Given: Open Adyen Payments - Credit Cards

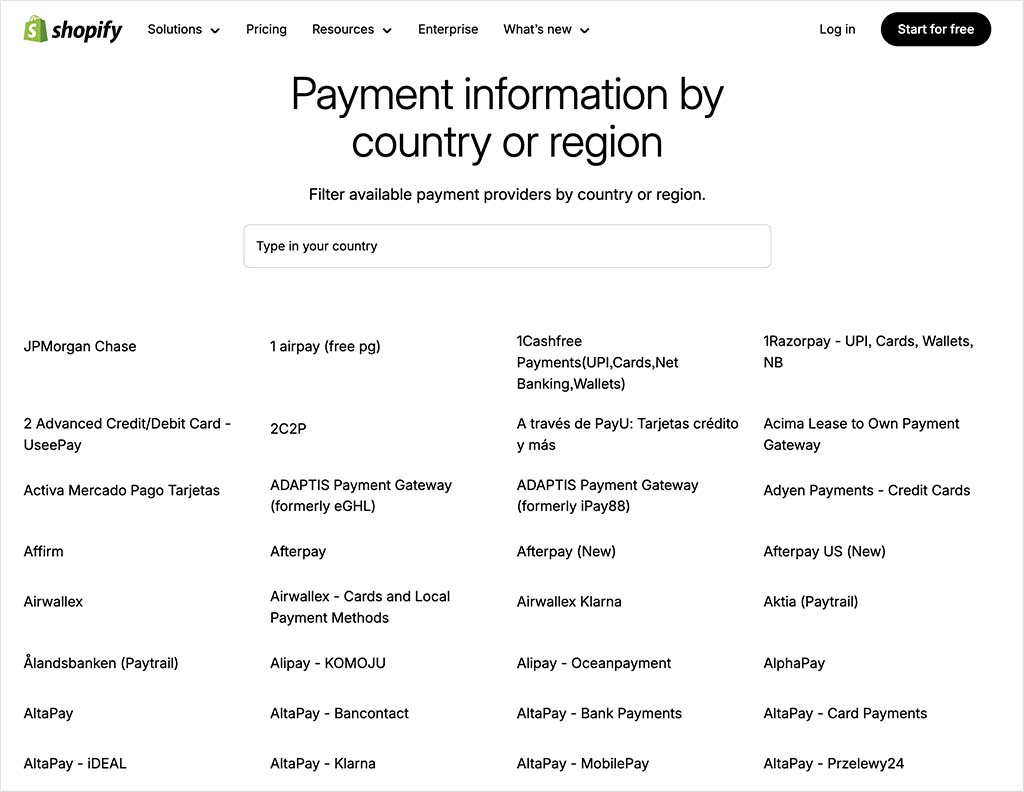Looking at the screenshot, I should [x=866, y=490].
